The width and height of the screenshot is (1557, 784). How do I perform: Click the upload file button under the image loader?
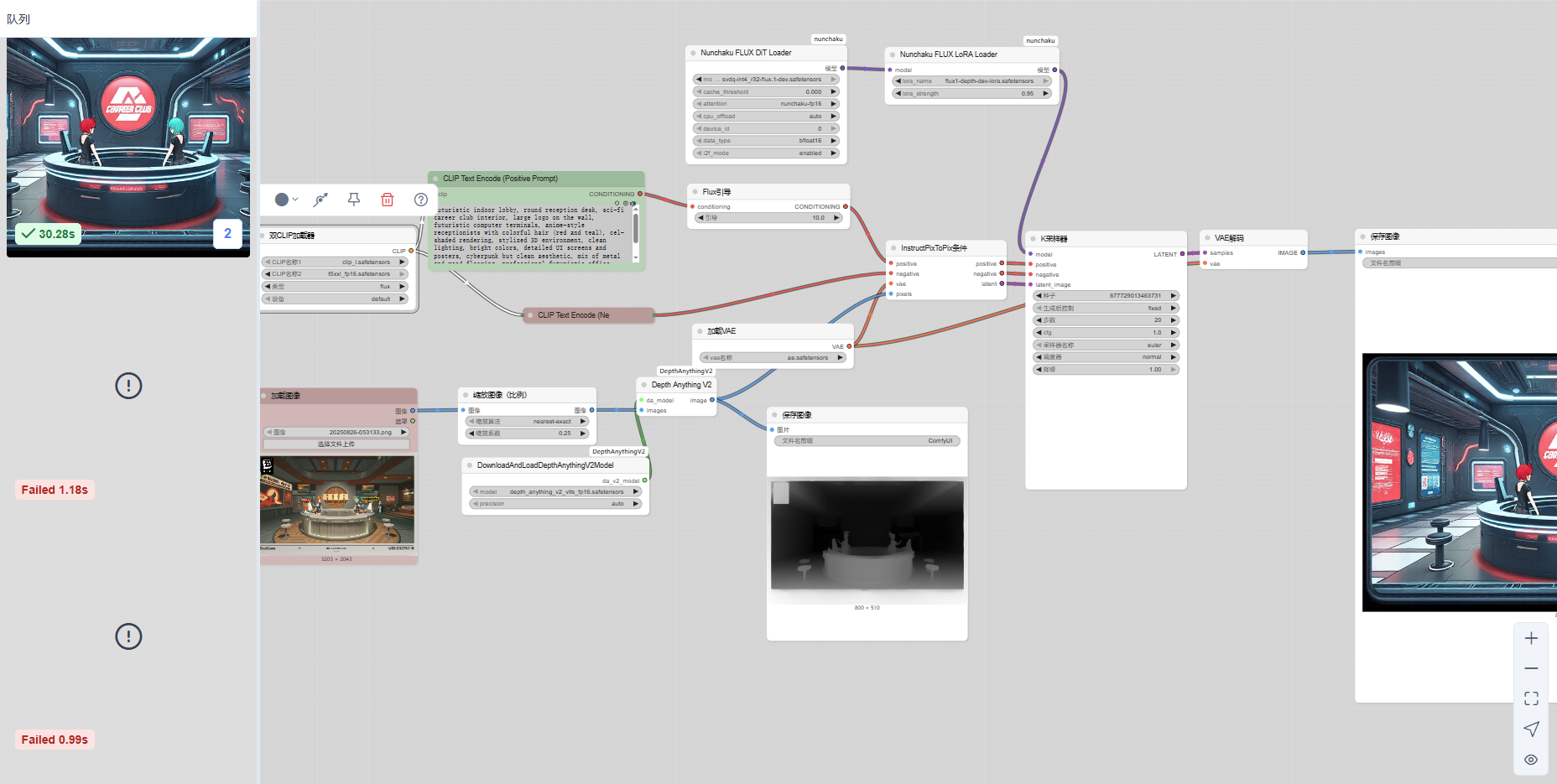pyautogui.click(x=336, y=444)
